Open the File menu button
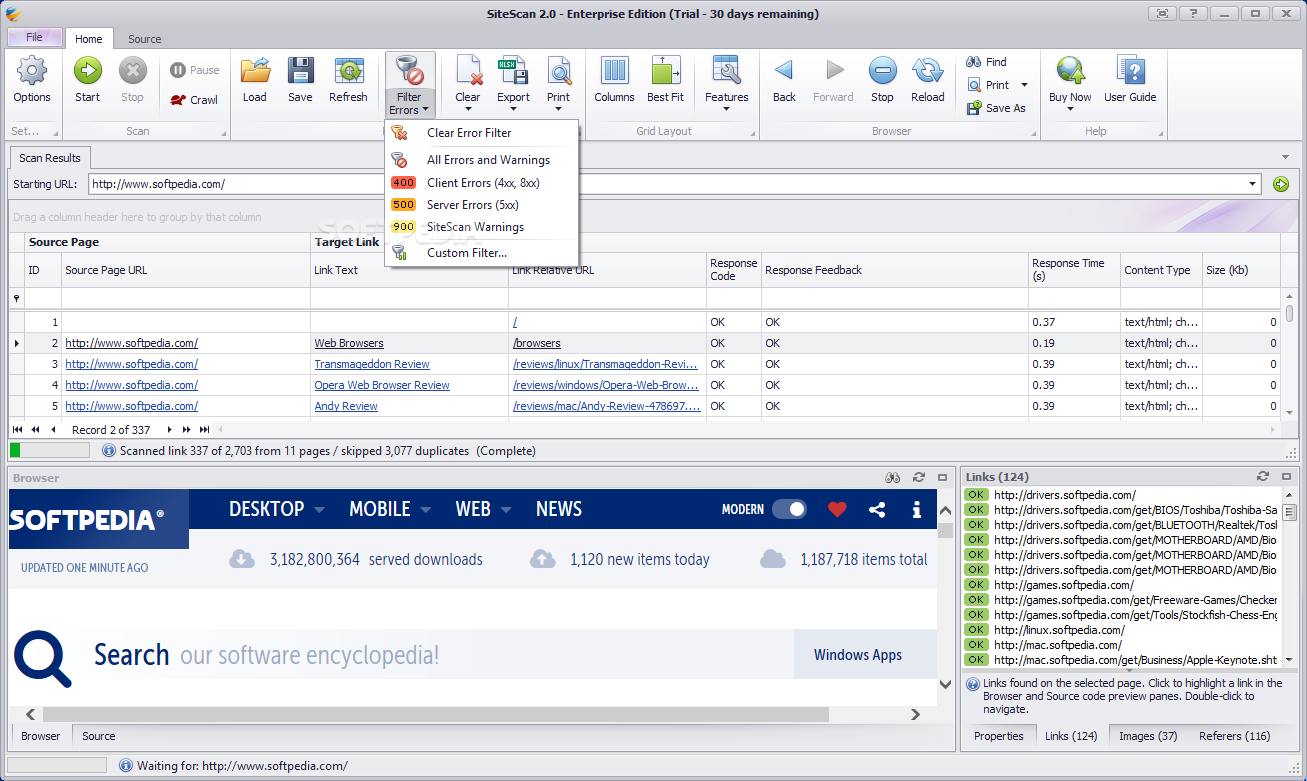 point(34,37)
